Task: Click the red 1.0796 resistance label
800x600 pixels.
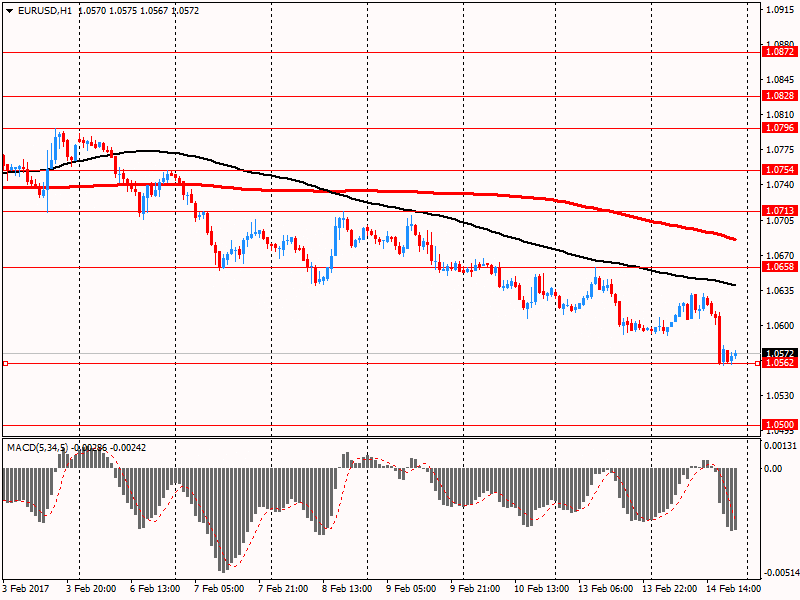Action: [779, 128]
